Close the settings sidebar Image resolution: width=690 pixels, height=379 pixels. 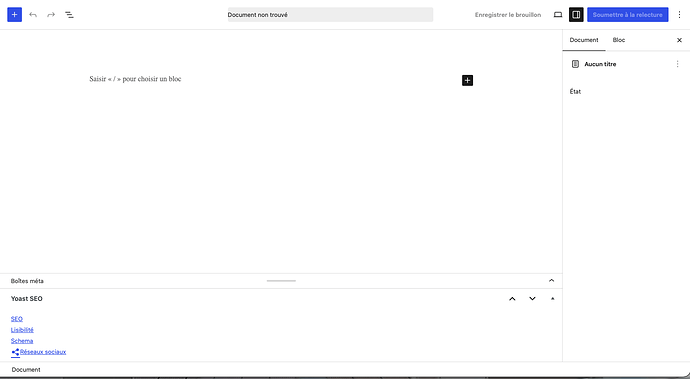coord(679,40)
